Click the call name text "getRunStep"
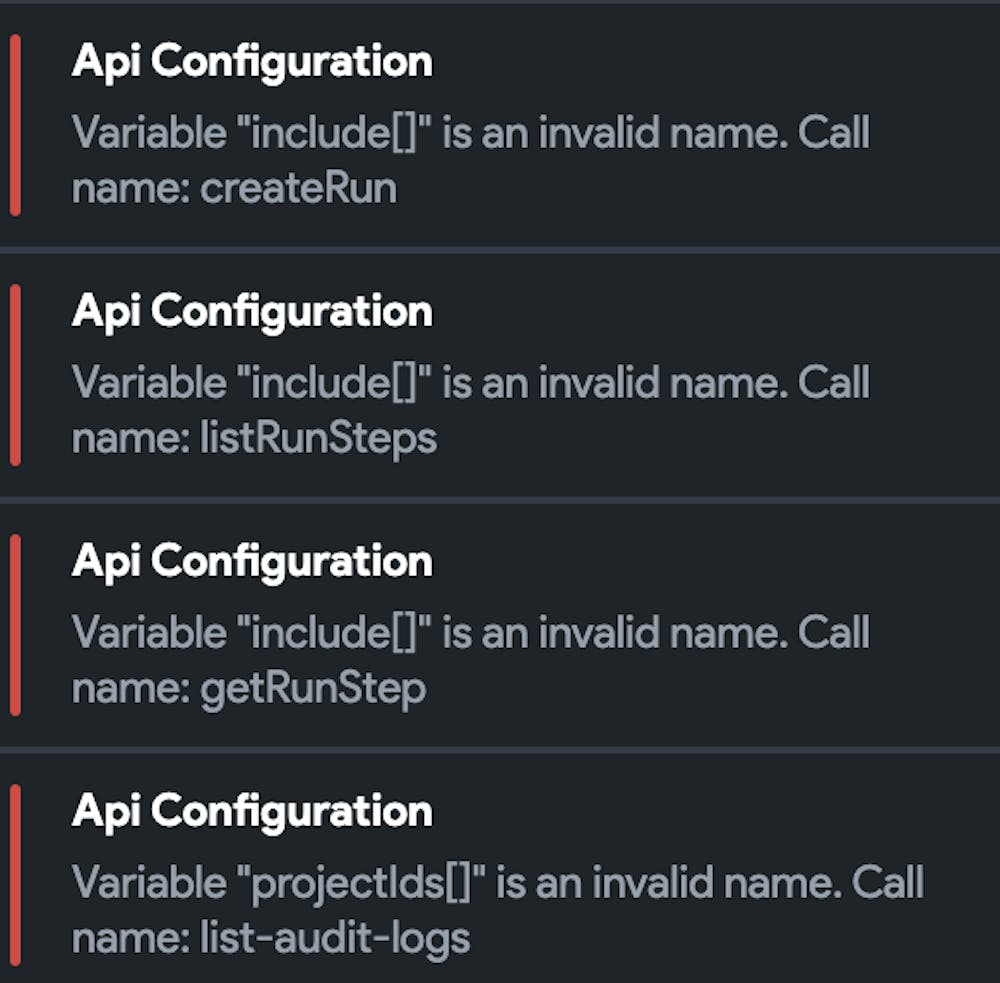This screenshot has height=983, width=1000. [312, 688]
